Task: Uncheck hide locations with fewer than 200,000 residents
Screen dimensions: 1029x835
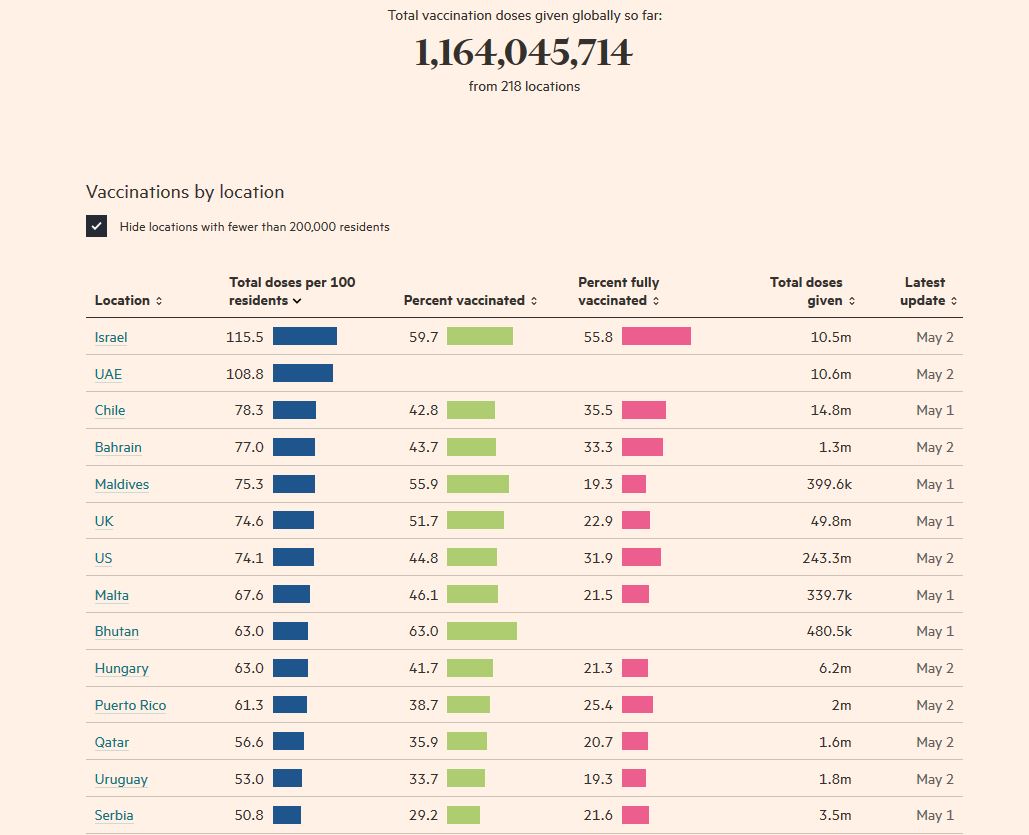Action: 97,226
